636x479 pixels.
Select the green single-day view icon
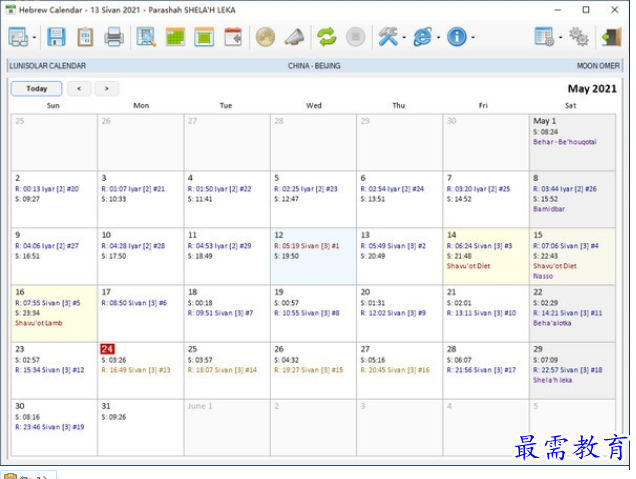(x=204, y=37)
